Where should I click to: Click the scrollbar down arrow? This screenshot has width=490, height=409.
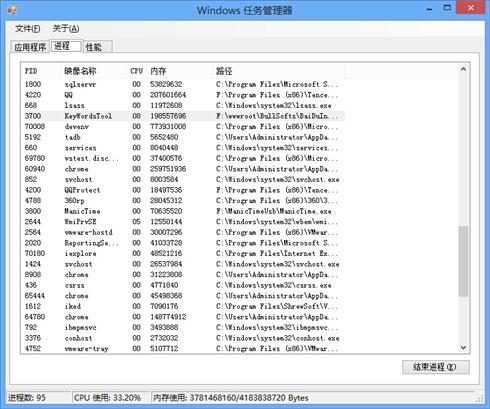(x=463, y=348)
